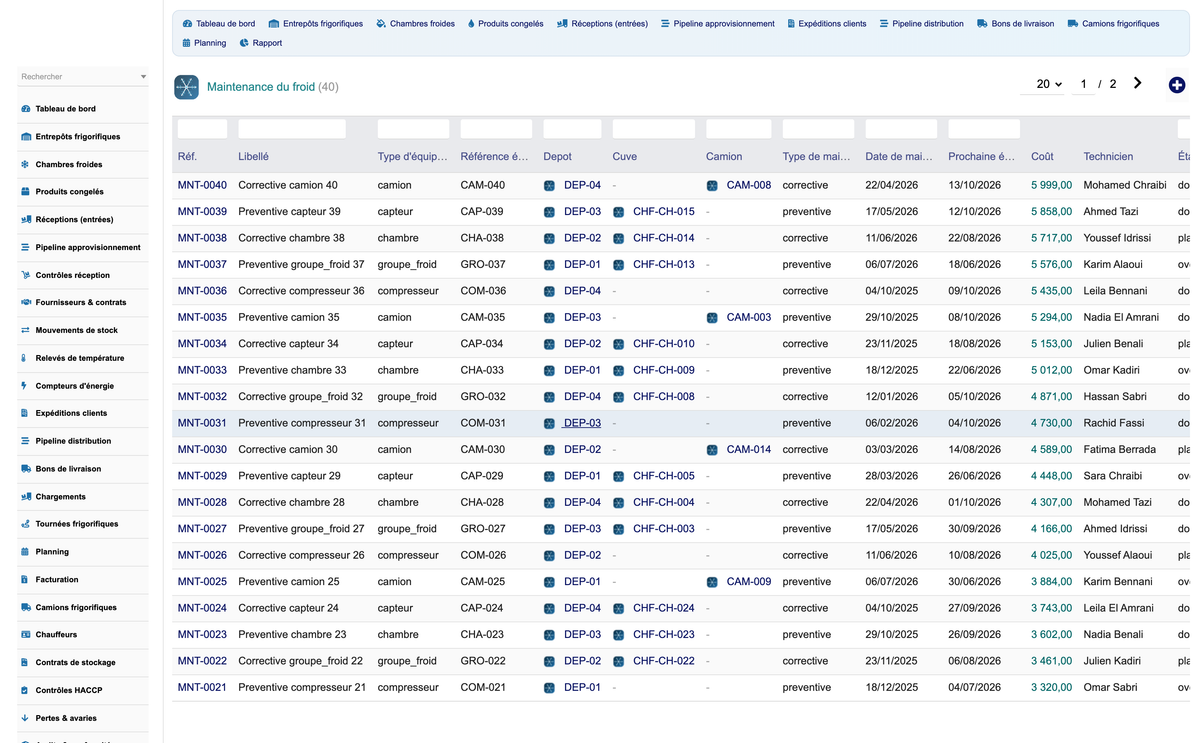Go to next page with chevron arrow
This screenshot has height=743, width=1200.
pos(1138,84)
